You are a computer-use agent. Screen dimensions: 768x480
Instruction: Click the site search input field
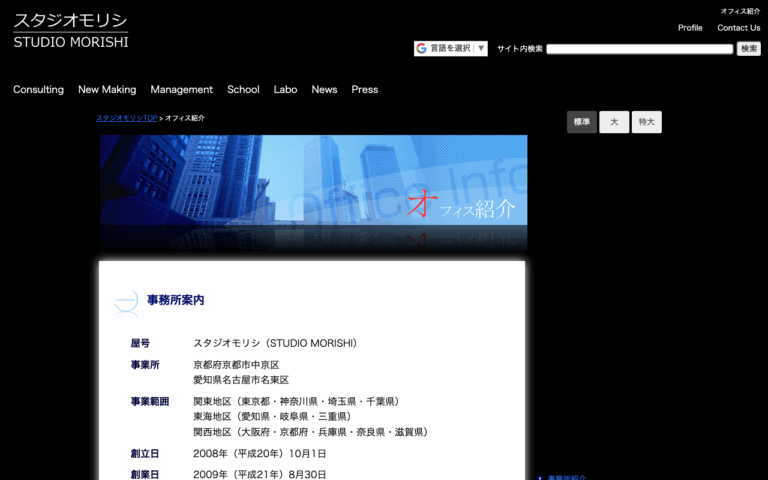coord(639,48)
